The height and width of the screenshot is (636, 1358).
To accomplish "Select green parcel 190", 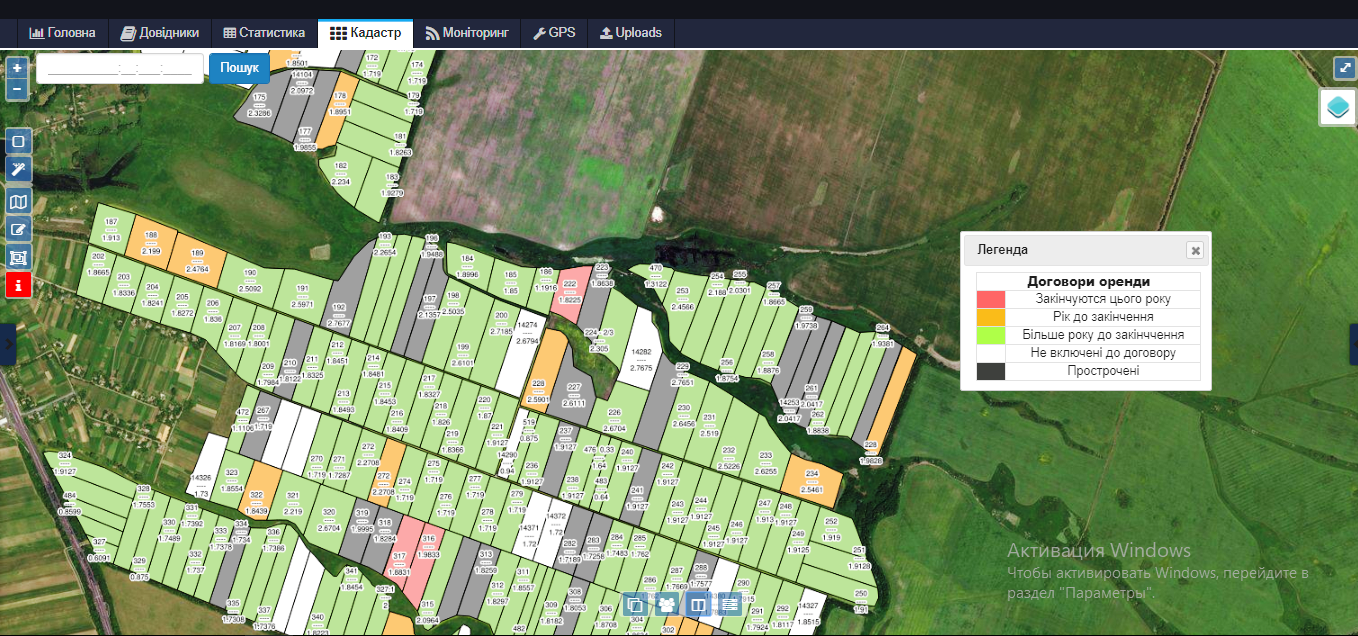I will [x=250, y=280].
